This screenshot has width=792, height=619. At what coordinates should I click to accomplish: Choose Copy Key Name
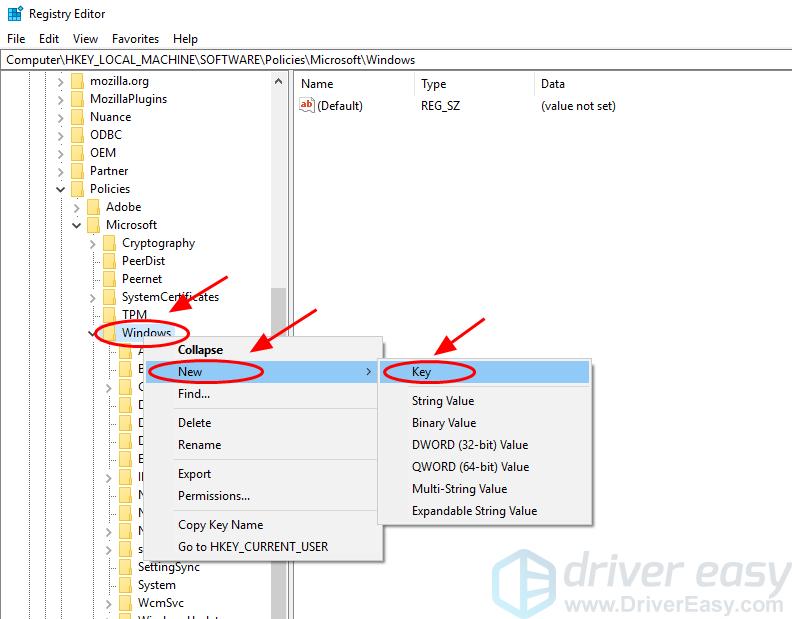pos(263,525)
